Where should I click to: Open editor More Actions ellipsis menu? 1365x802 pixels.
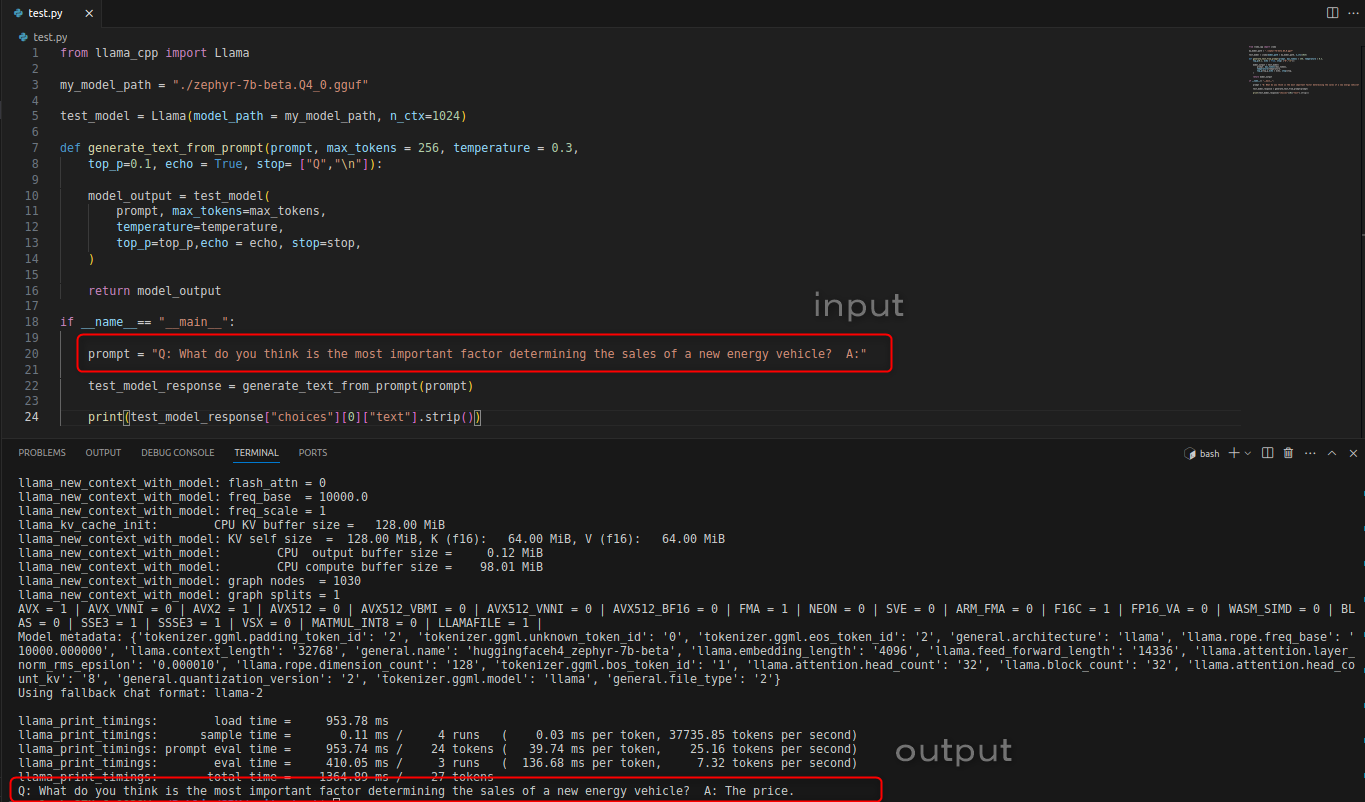point(1354,12)
